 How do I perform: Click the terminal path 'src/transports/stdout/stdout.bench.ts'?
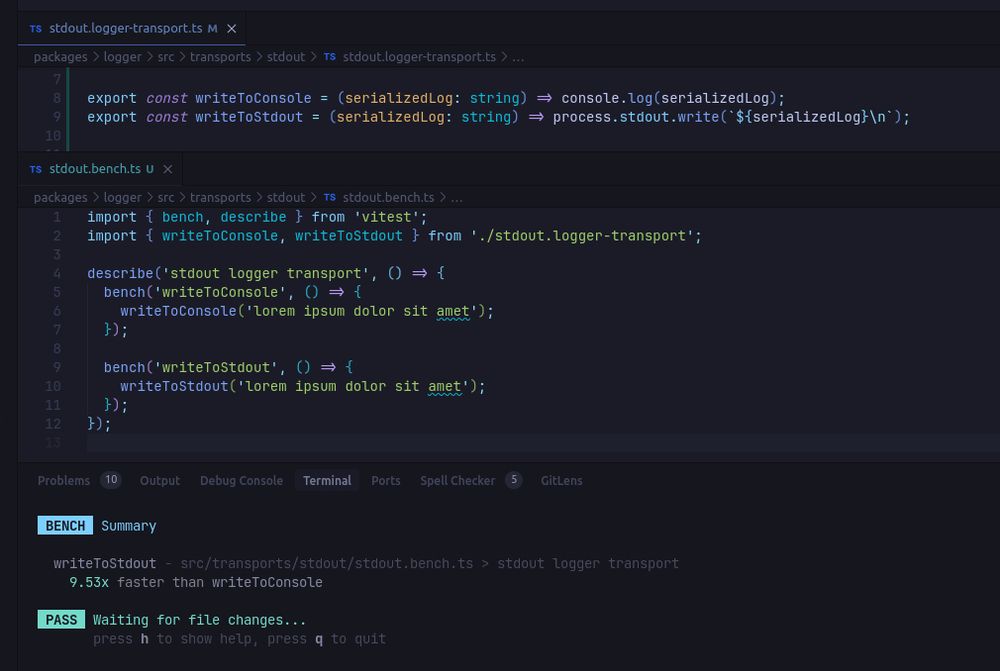327,564
